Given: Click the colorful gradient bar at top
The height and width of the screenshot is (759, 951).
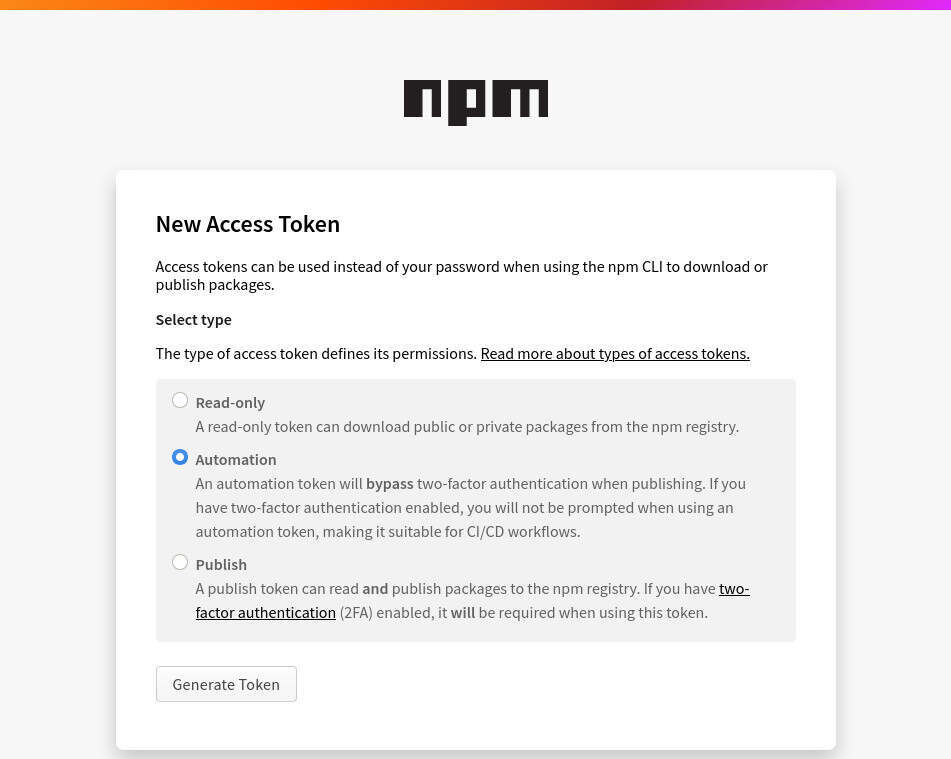Looking at the screenshot, I should (x=475, y=5).
